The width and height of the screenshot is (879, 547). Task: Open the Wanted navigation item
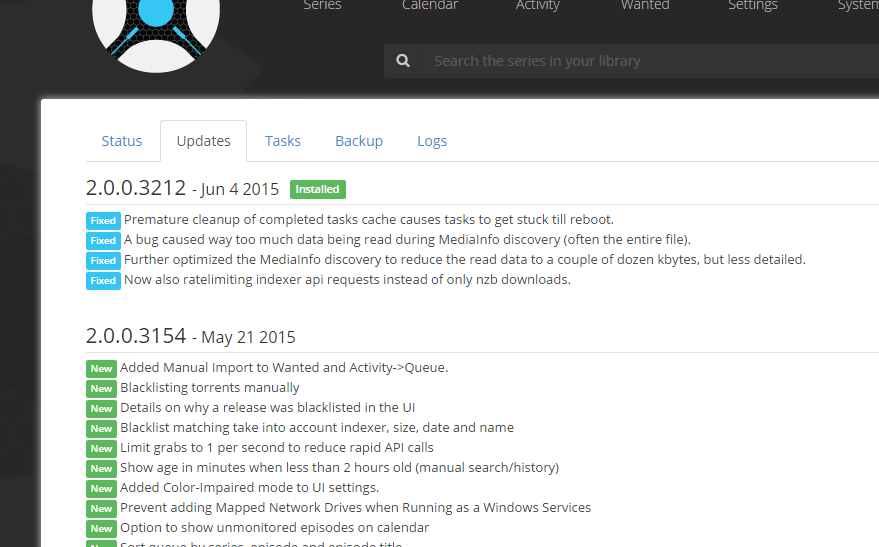[645, 6]
